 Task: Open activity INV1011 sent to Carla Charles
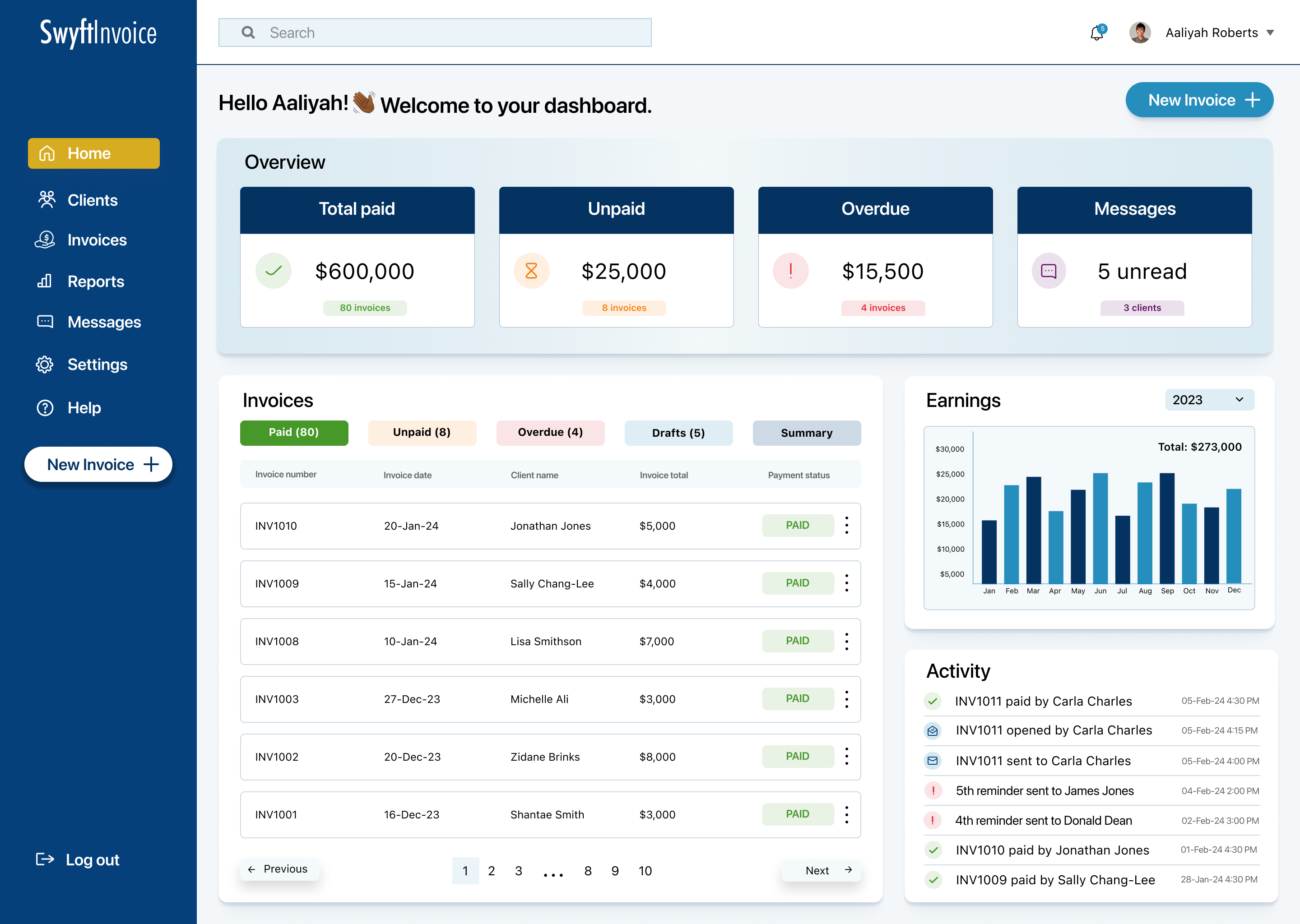click(x=1091, y=761)
